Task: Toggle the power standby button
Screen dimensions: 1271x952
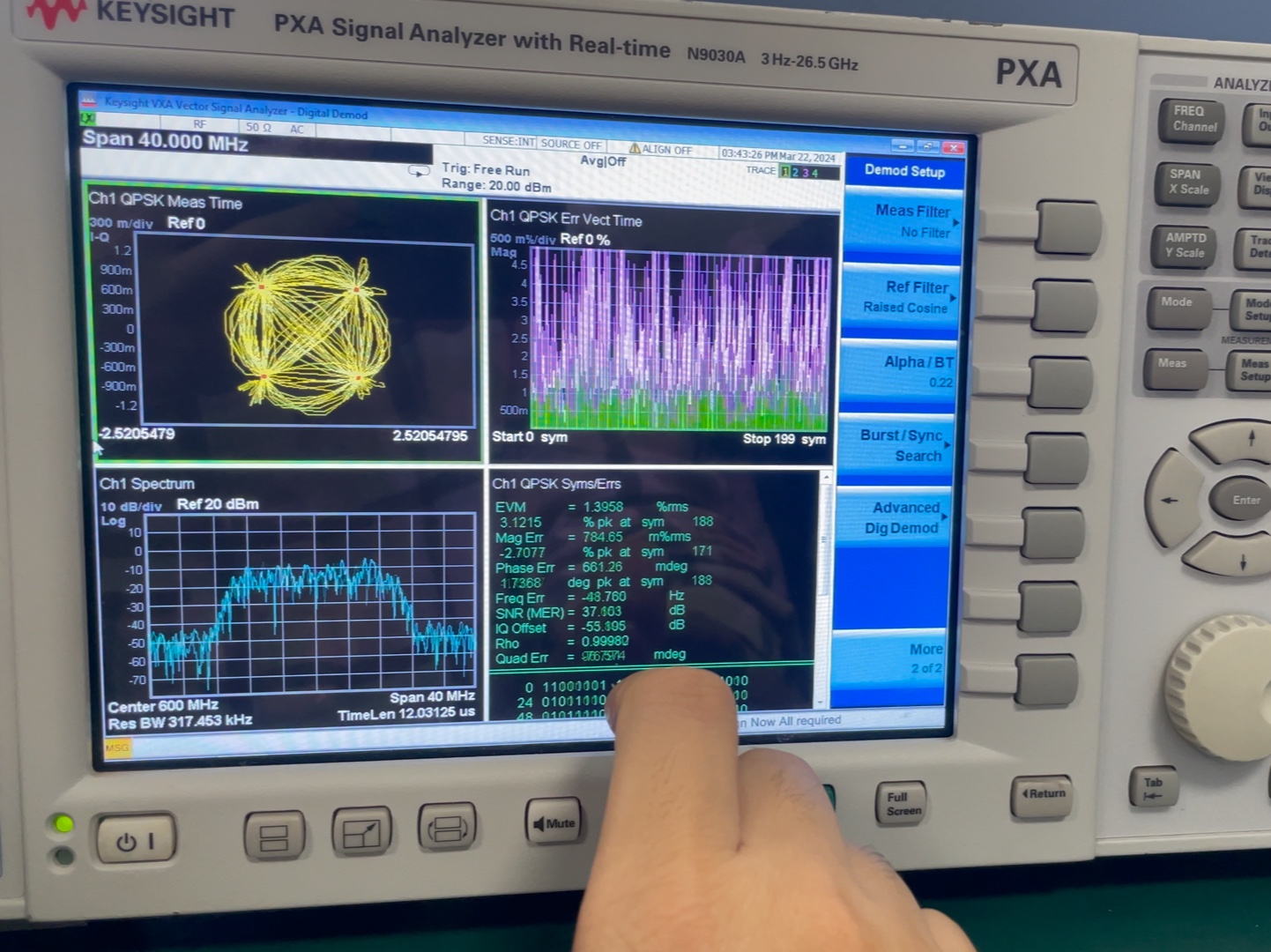Action: pos(136,839)
